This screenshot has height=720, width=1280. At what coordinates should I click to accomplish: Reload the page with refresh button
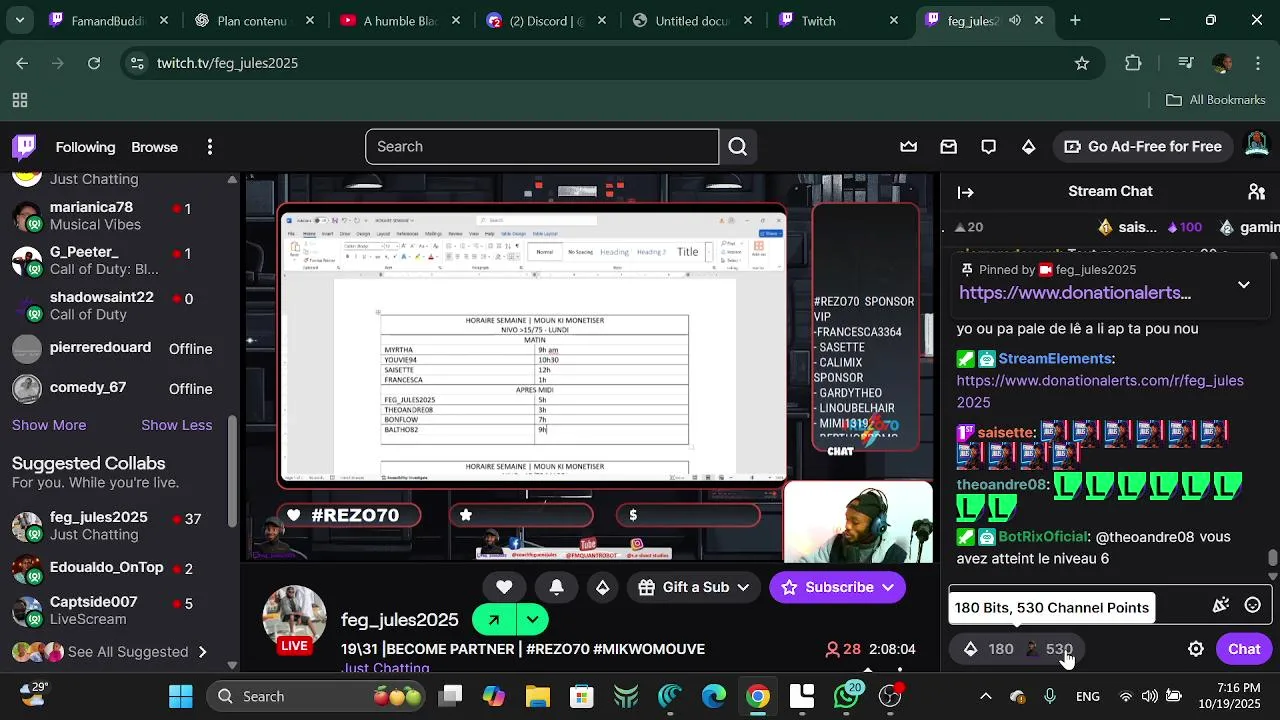click(94, 63)
